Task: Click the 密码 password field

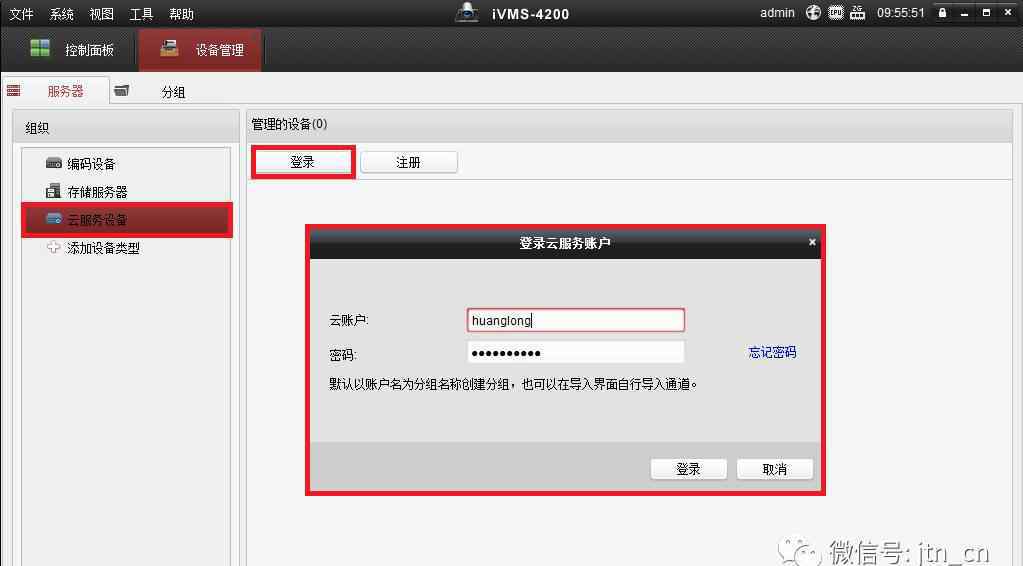Action: tap(575, 353)
